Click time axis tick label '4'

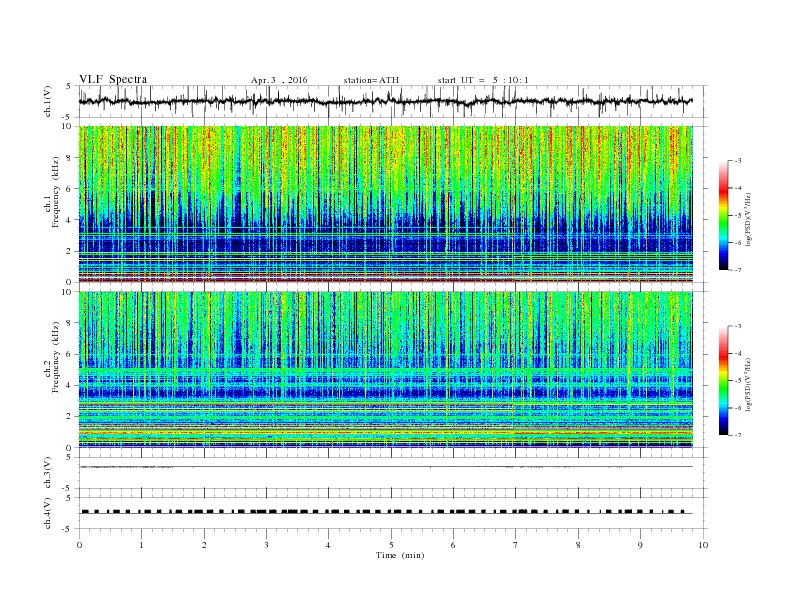pyautogui.click(x=328, y=545)
